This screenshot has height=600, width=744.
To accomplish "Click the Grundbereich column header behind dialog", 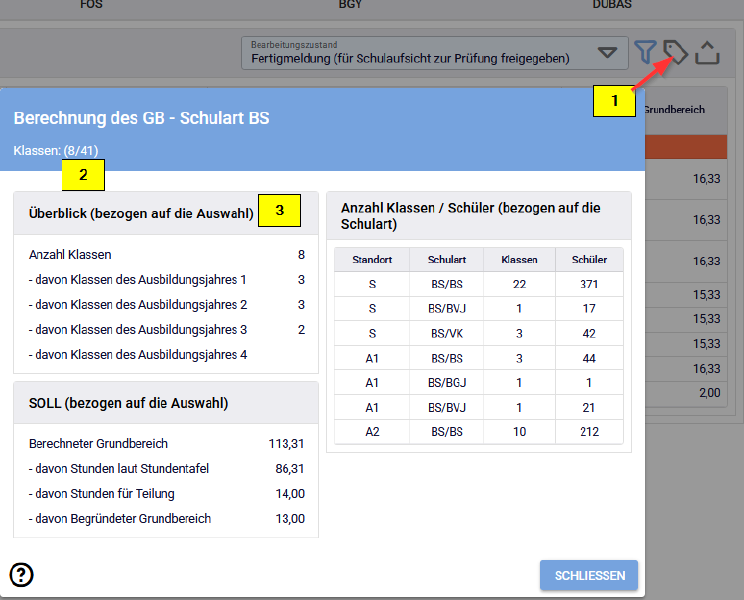I will pos(674,110).
